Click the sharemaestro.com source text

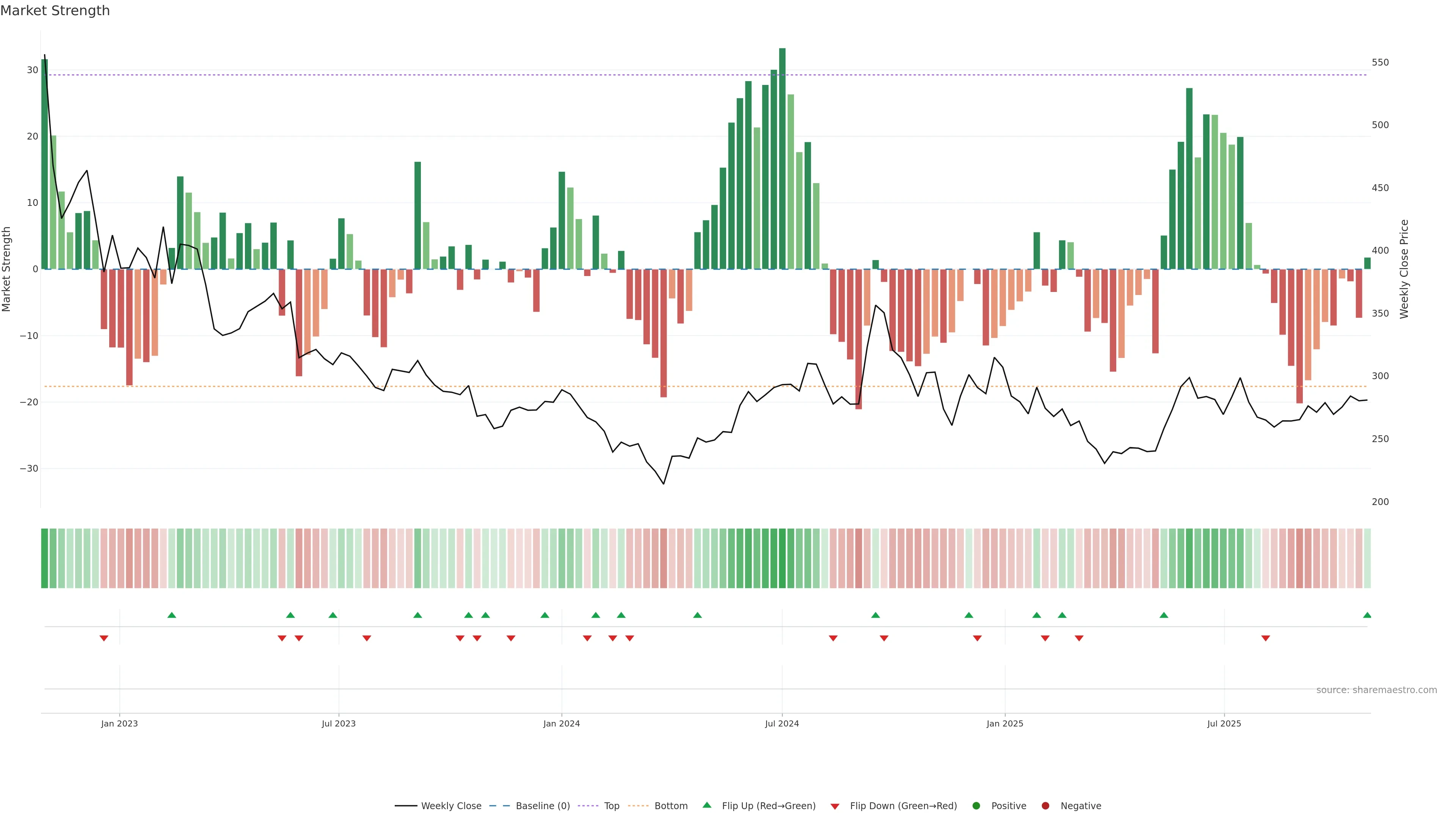[1376, 690]
